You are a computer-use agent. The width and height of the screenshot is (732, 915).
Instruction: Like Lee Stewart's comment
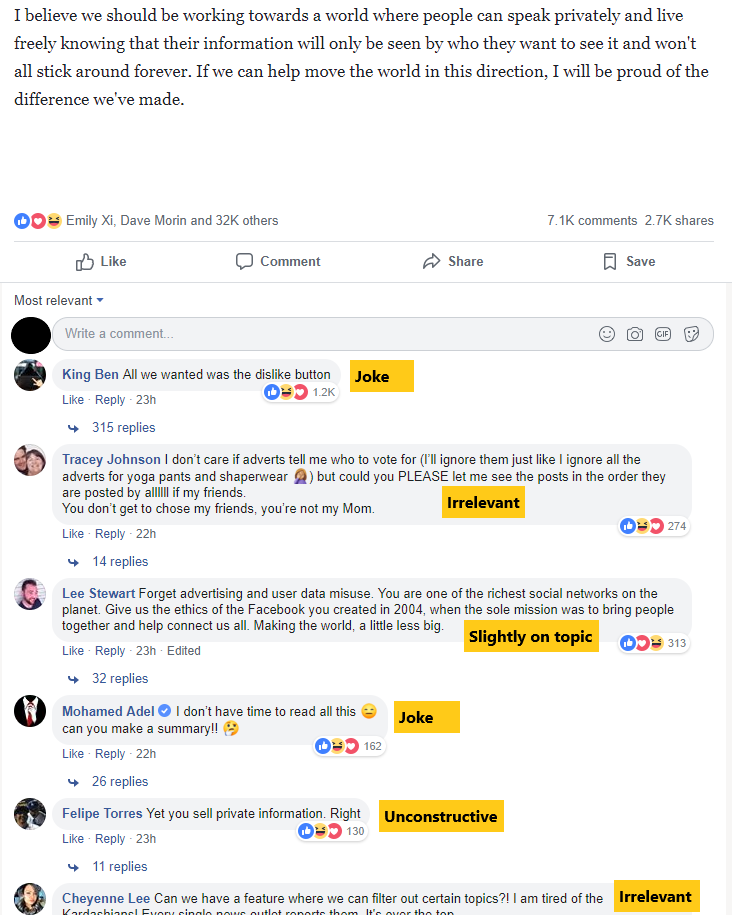coord(73,651)
